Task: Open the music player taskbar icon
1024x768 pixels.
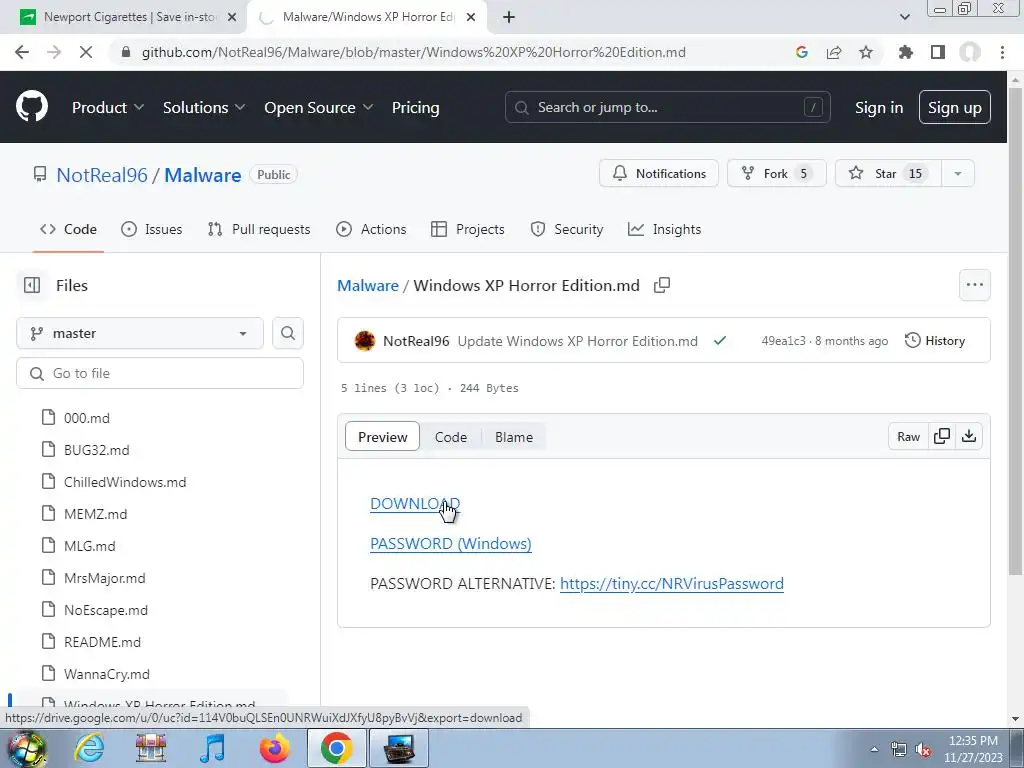Action: tap(212, 748)
